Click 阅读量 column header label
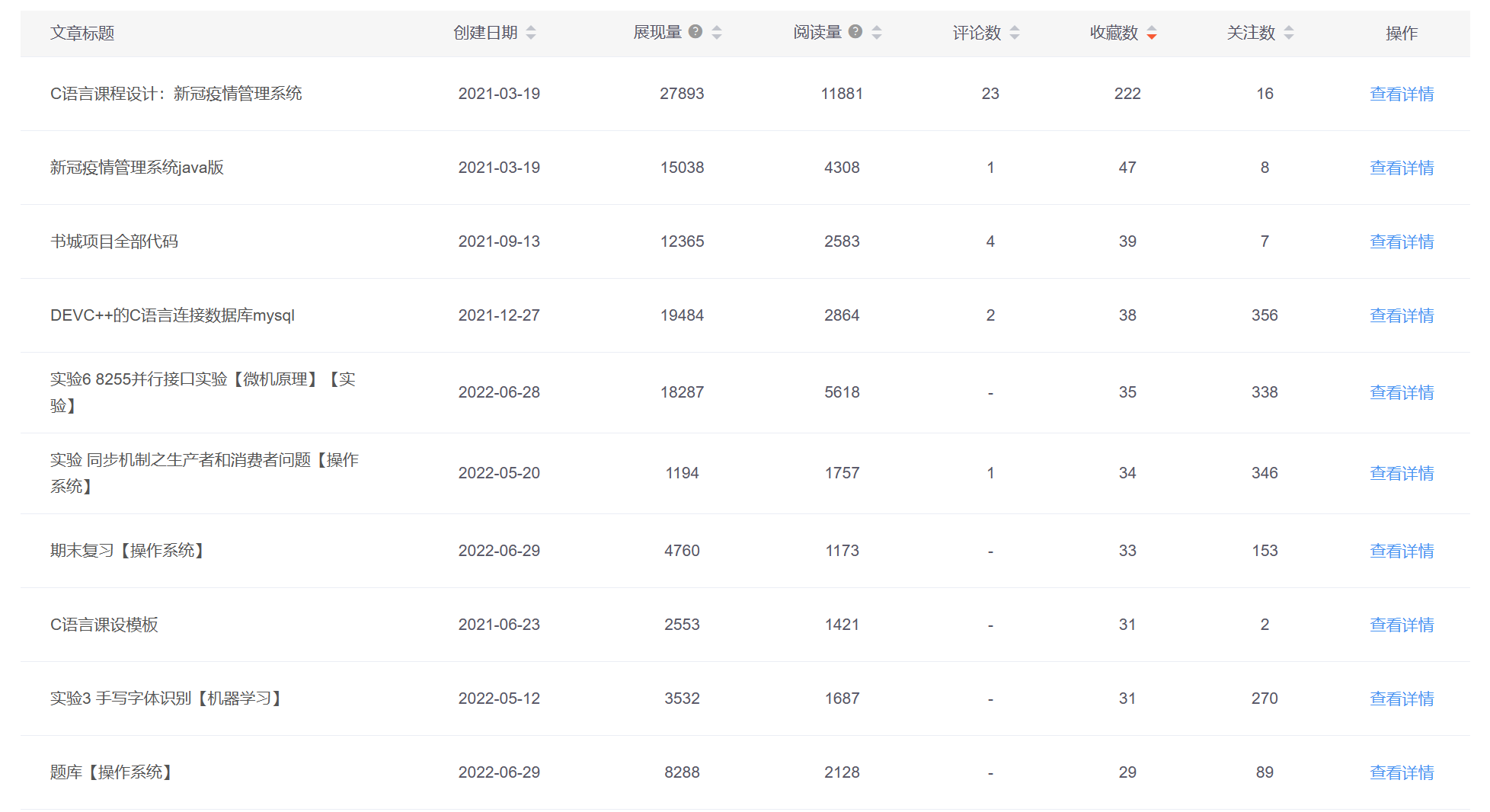This screenshot has height=812, width=1490. [x=817, y=33]
